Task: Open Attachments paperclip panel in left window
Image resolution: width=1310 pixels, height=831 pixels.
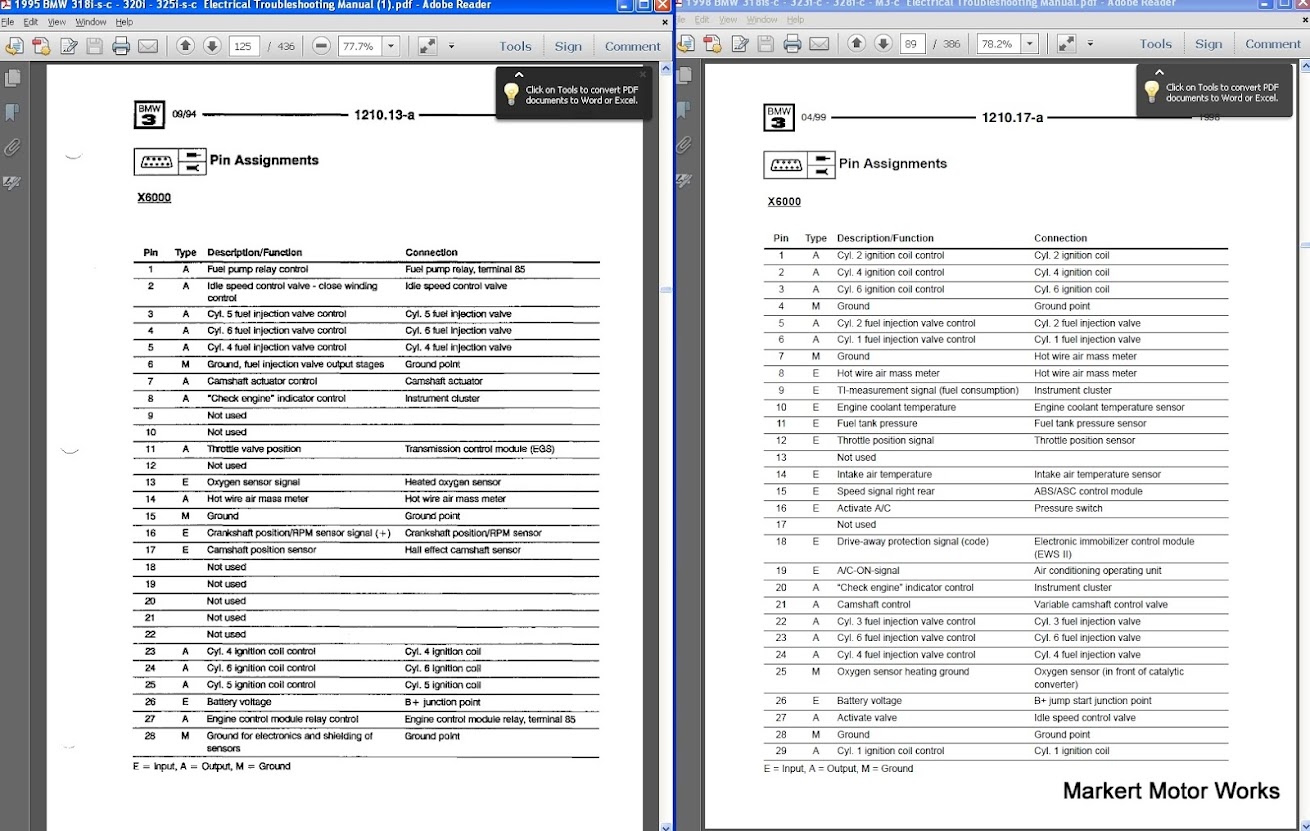Action: pyautogui.click(x=12, y=147)
